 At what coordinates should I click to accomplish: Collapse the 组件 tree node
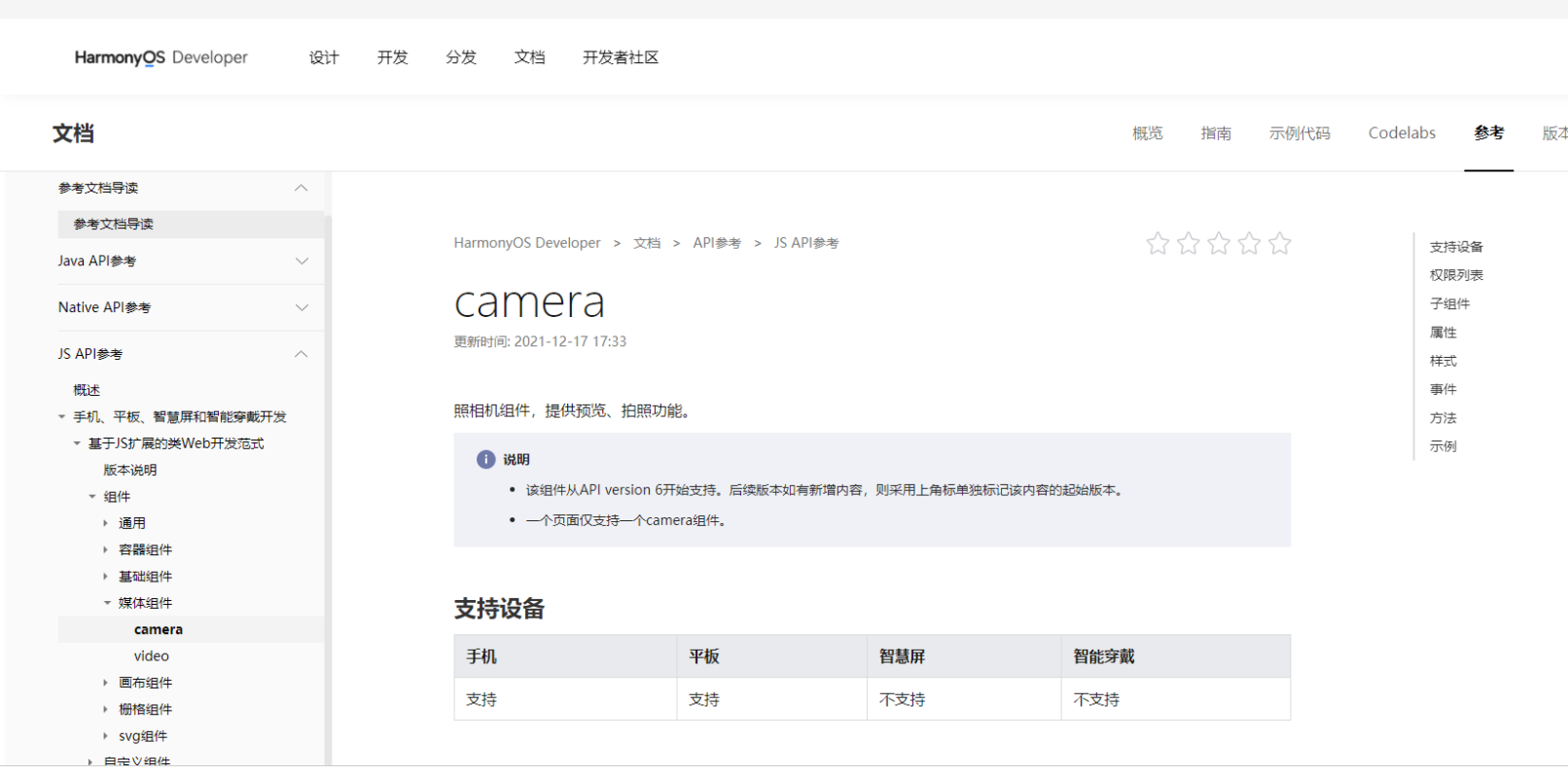coord(92,497)
